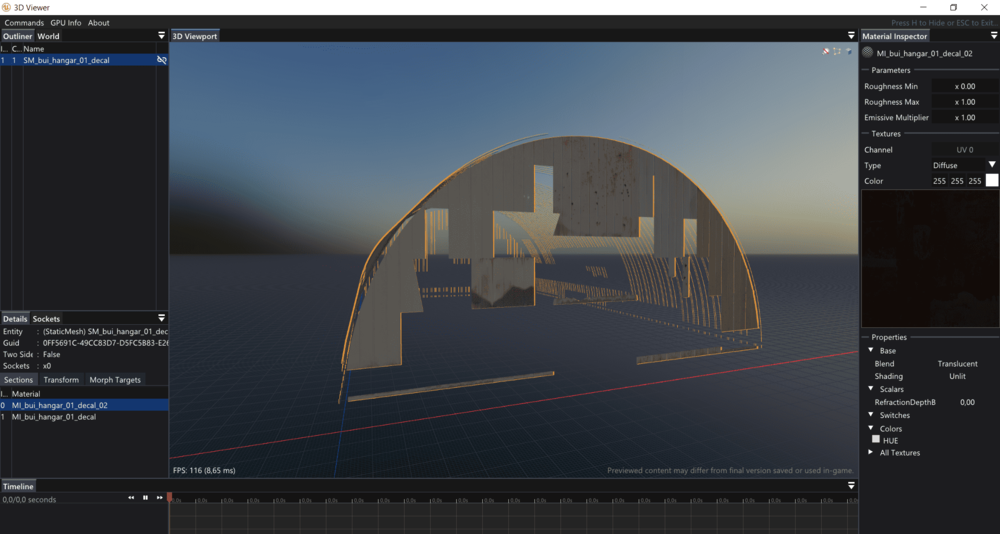Open the Material Inspector panel options menu
This screenshot has height=534, width=1000.
click(x=993, y=36)
